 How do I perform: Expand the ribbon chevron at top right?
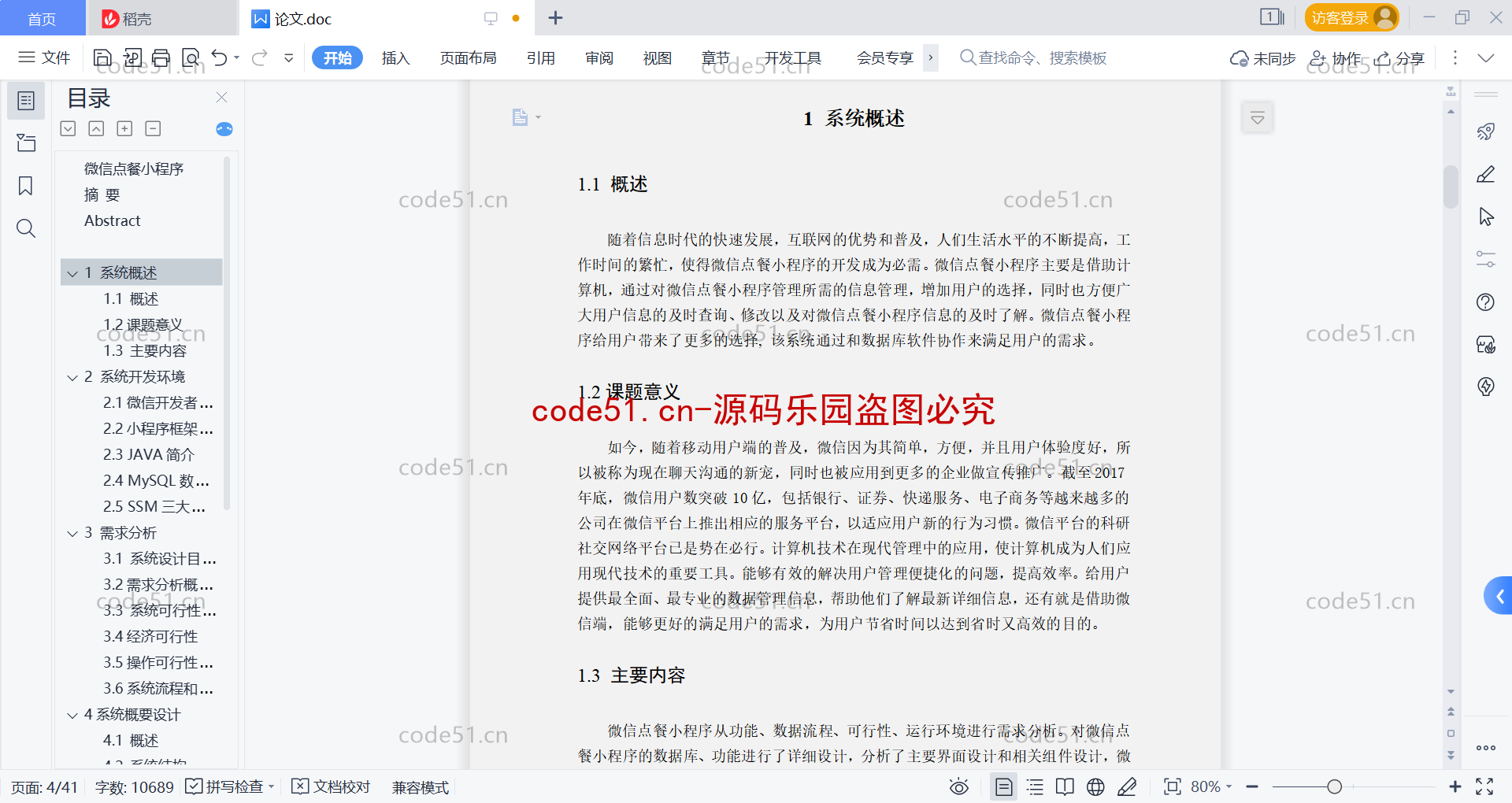1486,57
